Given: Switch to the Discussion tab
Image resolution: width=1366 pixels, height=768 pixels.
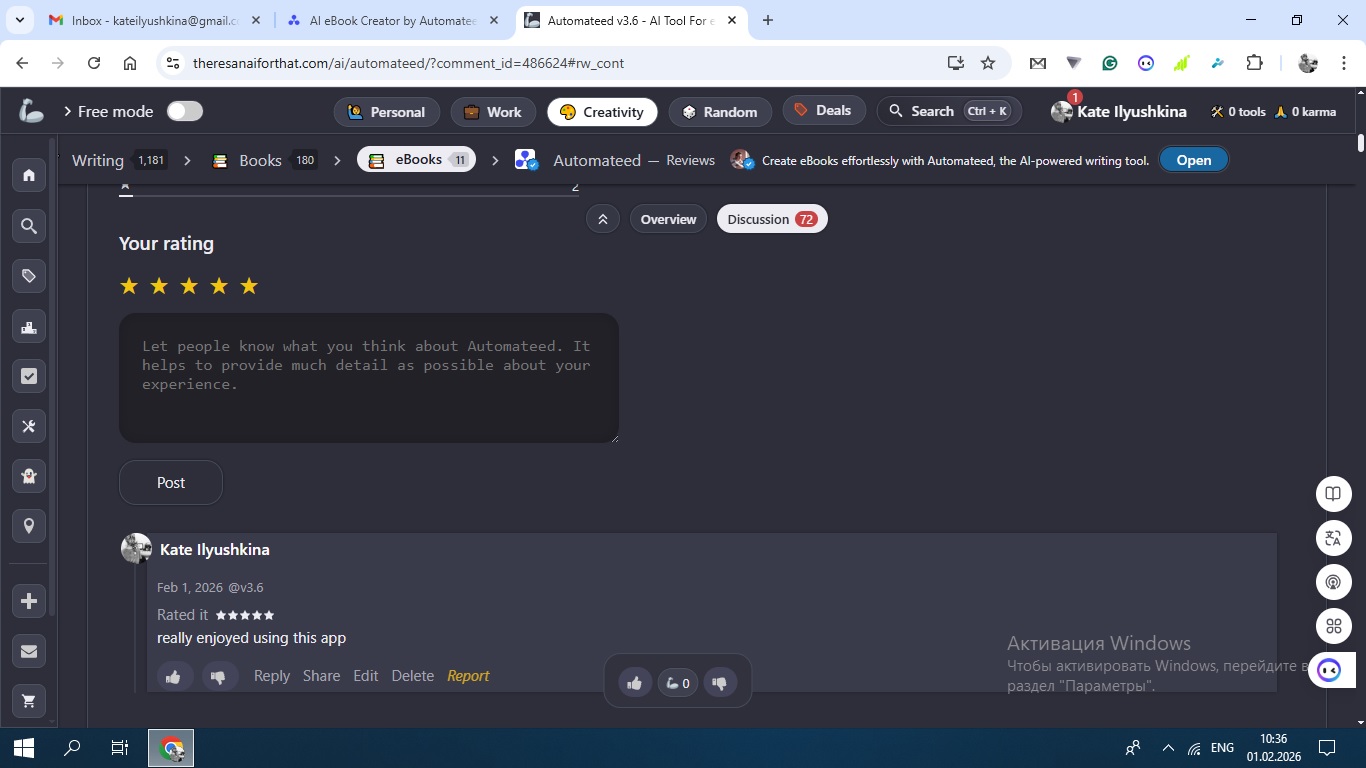Looking at the screenshot, I should (772, 219).
